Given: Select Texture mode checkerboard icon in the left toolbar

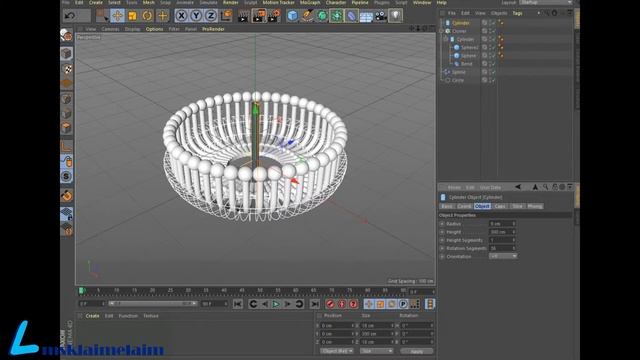Looking at the screenshot, I should 67,69.
